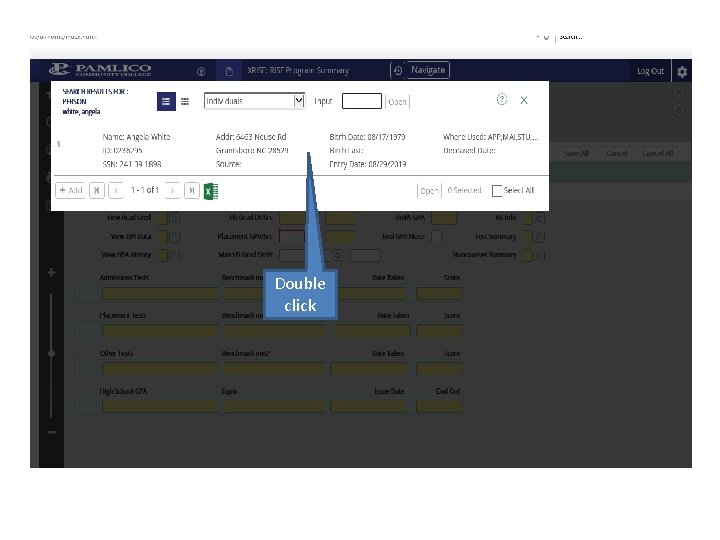The image size is (720, 540).
Task: Click the Where Used: APP,MAI,STU text
Action: point(490,137)
